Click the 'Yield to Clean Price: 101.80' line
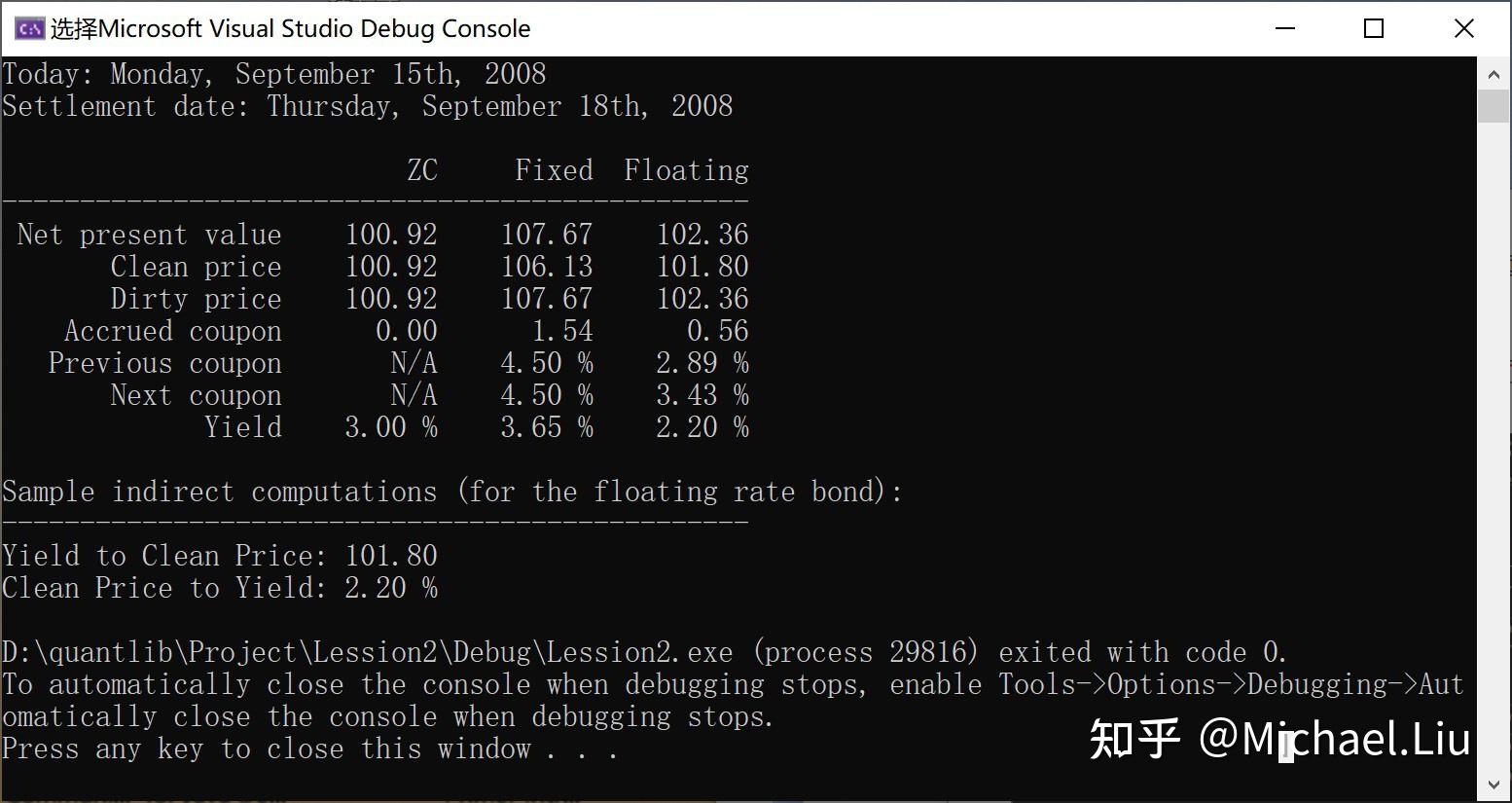1512x803 pixels. [220, 556]
